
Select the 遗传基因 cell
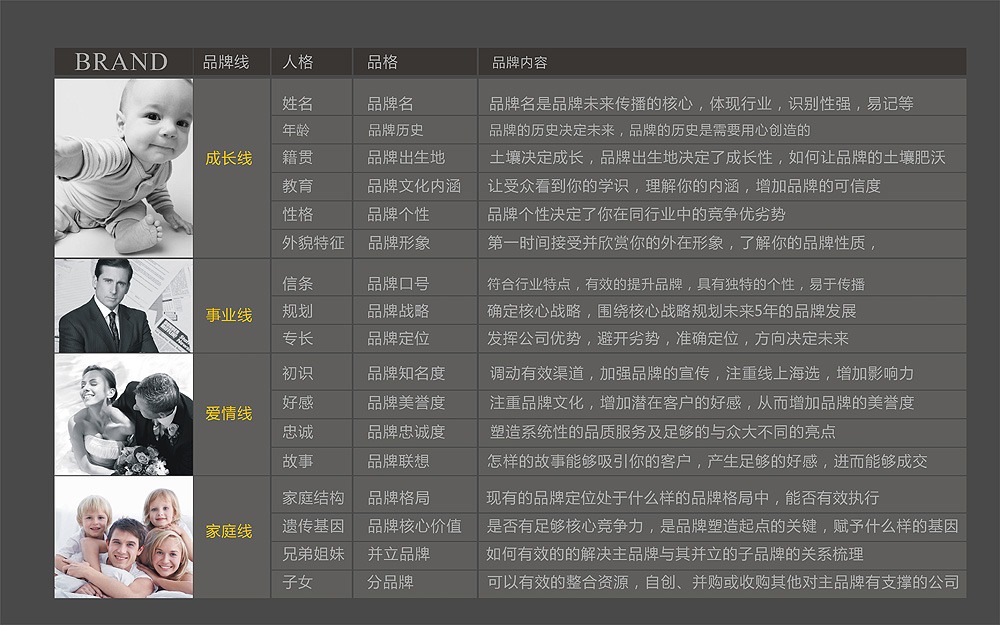click(313, 525)
